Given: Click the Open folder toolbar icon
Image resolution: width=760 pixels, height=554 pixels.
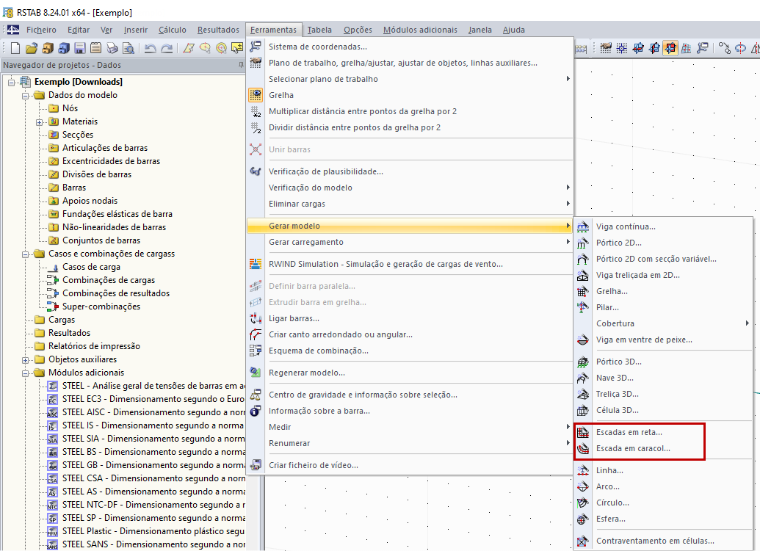Looking at the screenshot, I should point(31,48).
